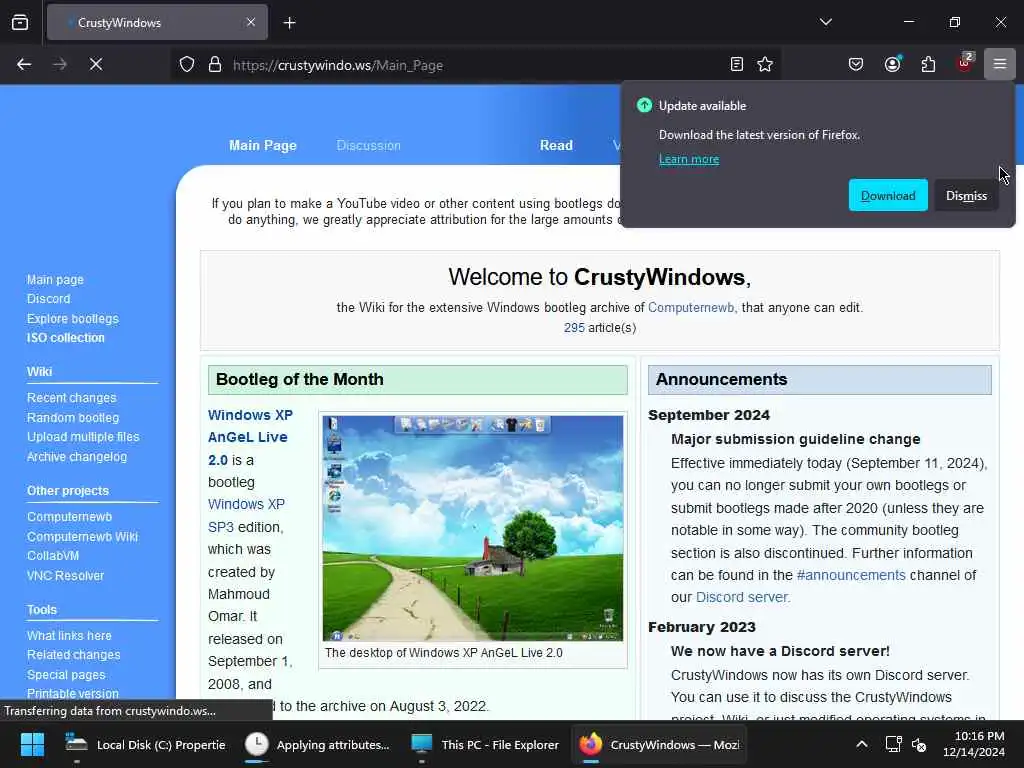Screen dimensions: 1024x768
Task: Switch to CrustyWindows Mozilla Firefox taskbar item
Action: (x=660, y=744)
